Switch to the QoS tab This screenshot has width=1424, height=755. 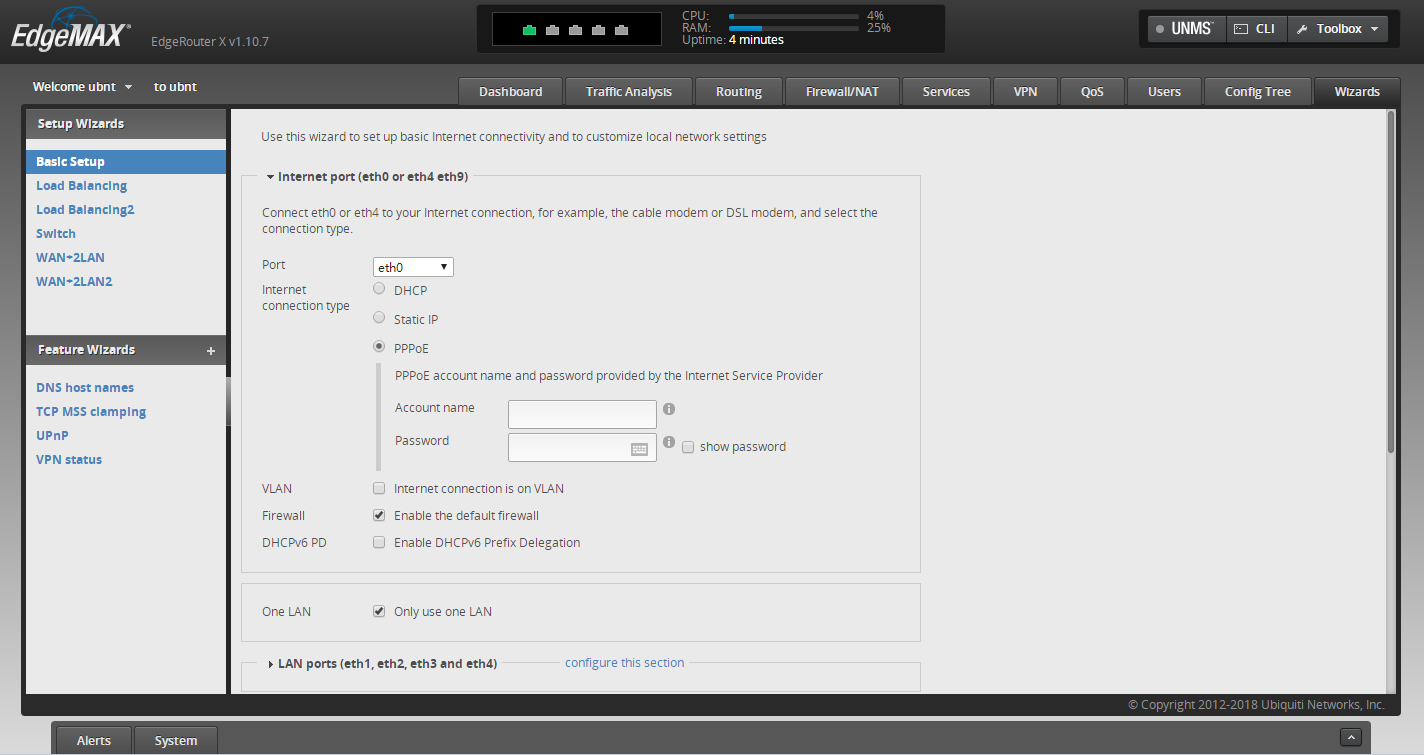[1092, 91]
